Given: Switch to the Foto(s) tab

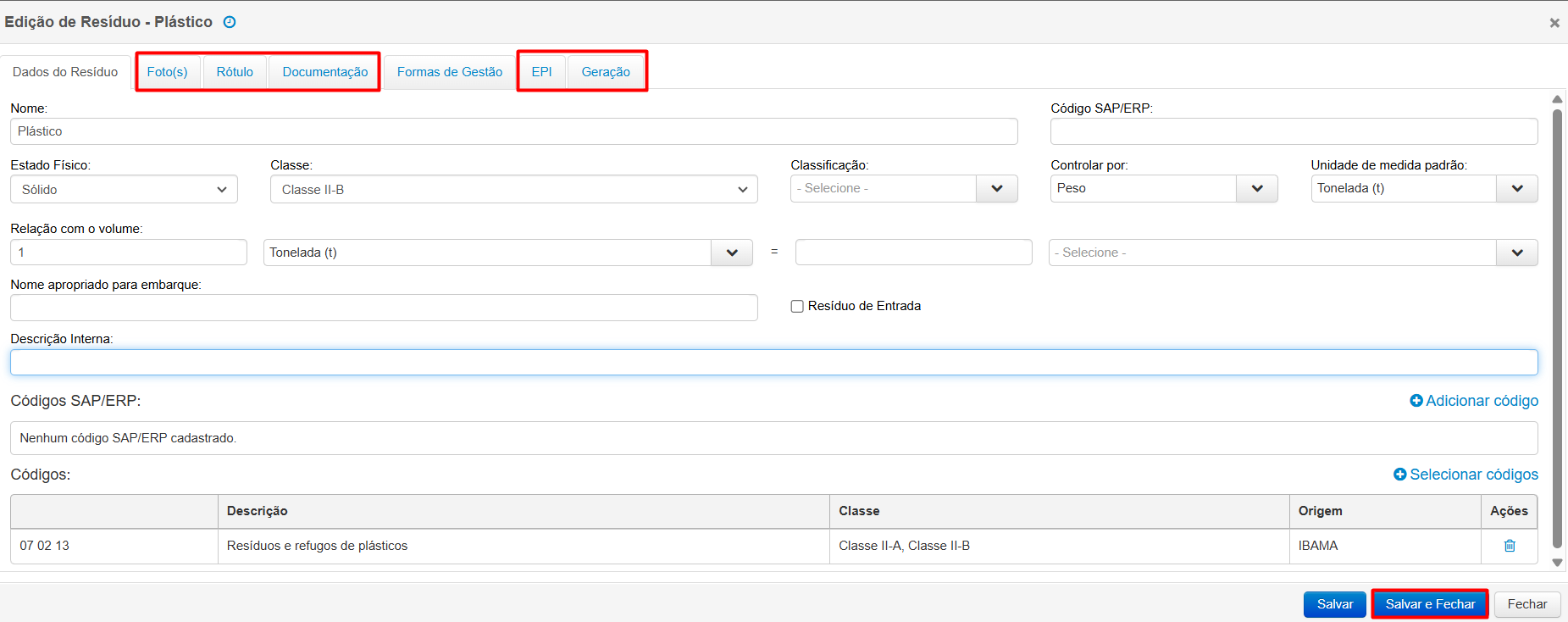Looking at the screenshot, I should click(x=167, y=72).
